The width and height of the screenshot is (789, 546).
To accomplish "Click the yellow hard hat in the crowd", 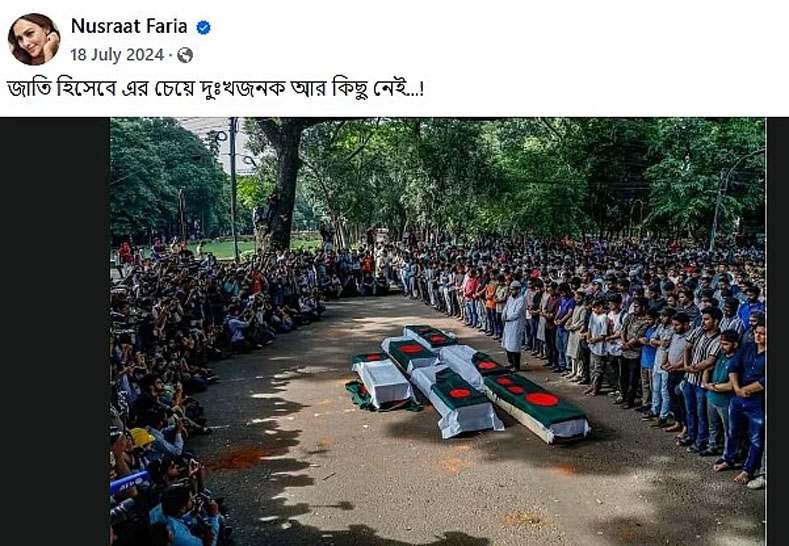I will (142, 437).
